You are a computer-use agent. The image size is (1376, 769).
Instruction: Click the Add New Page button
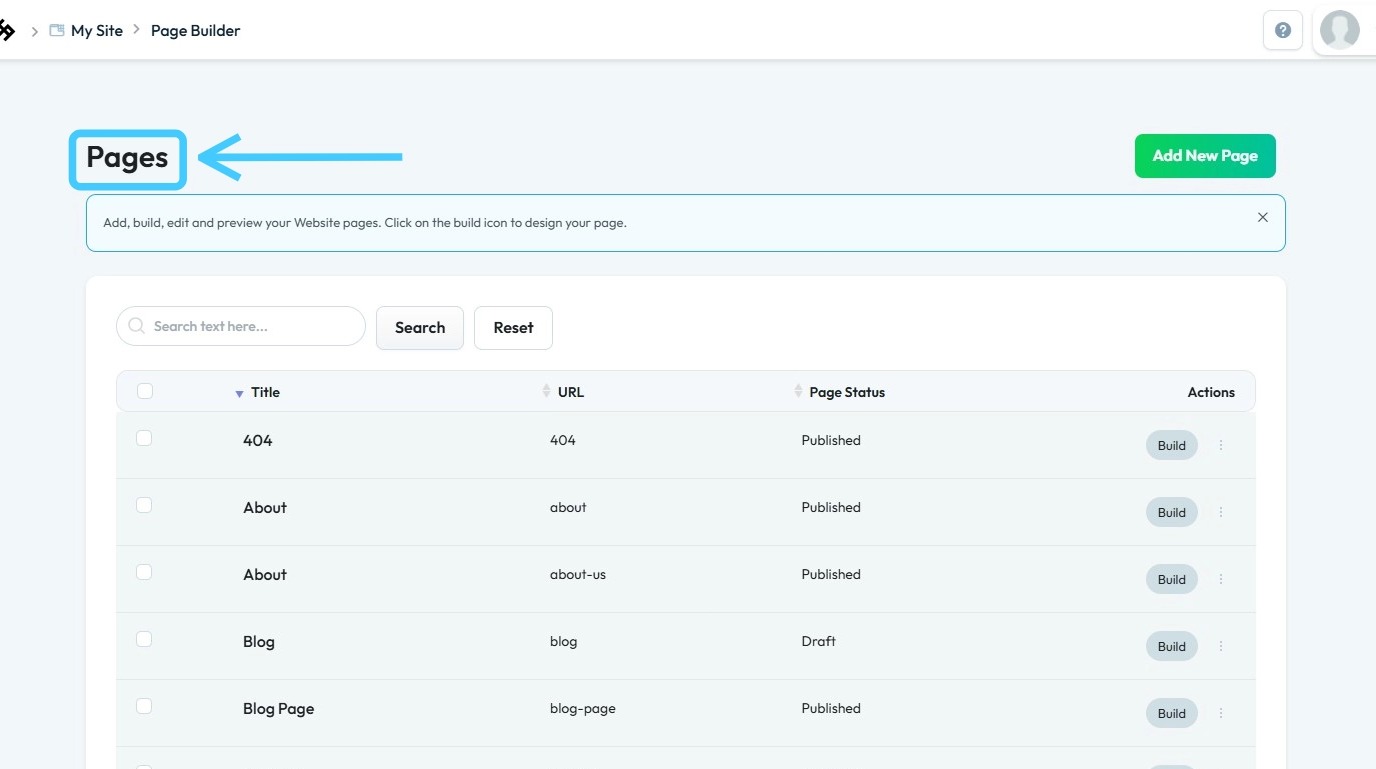1205,156
